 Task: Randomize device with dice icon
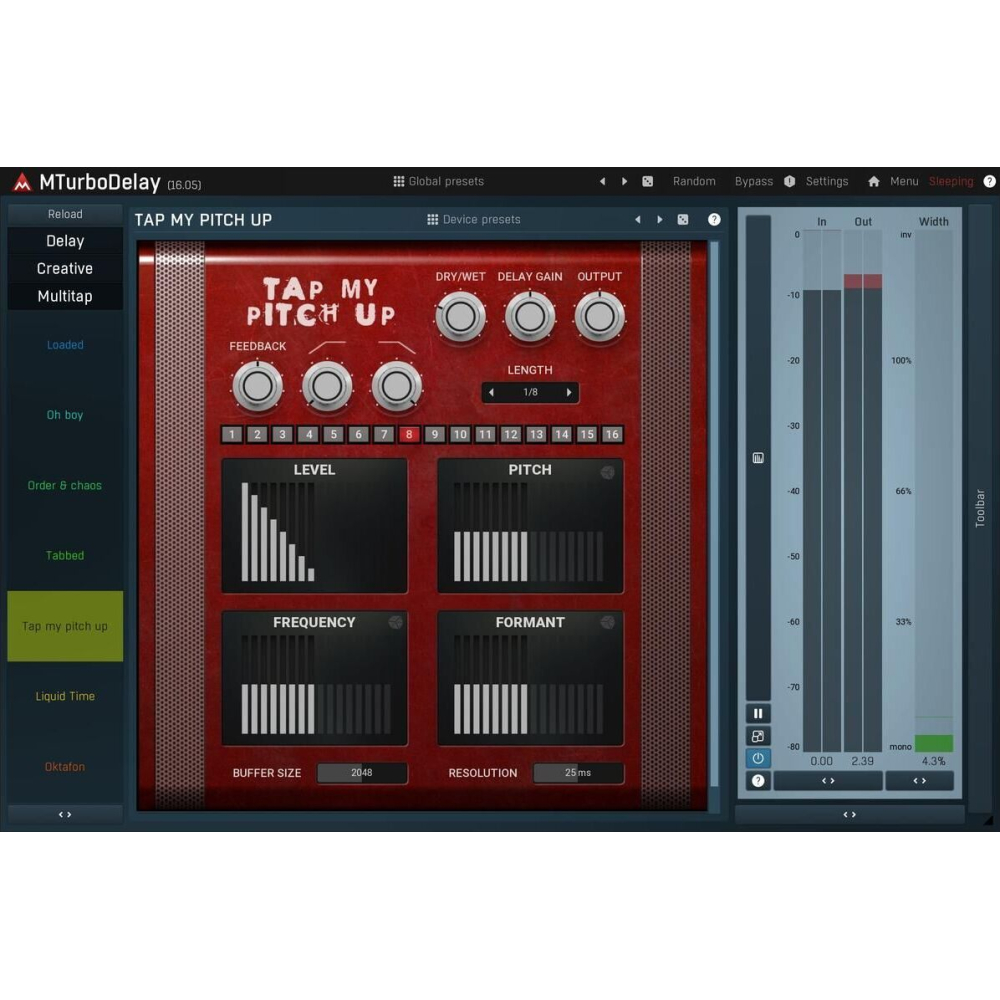pos(682,219)
